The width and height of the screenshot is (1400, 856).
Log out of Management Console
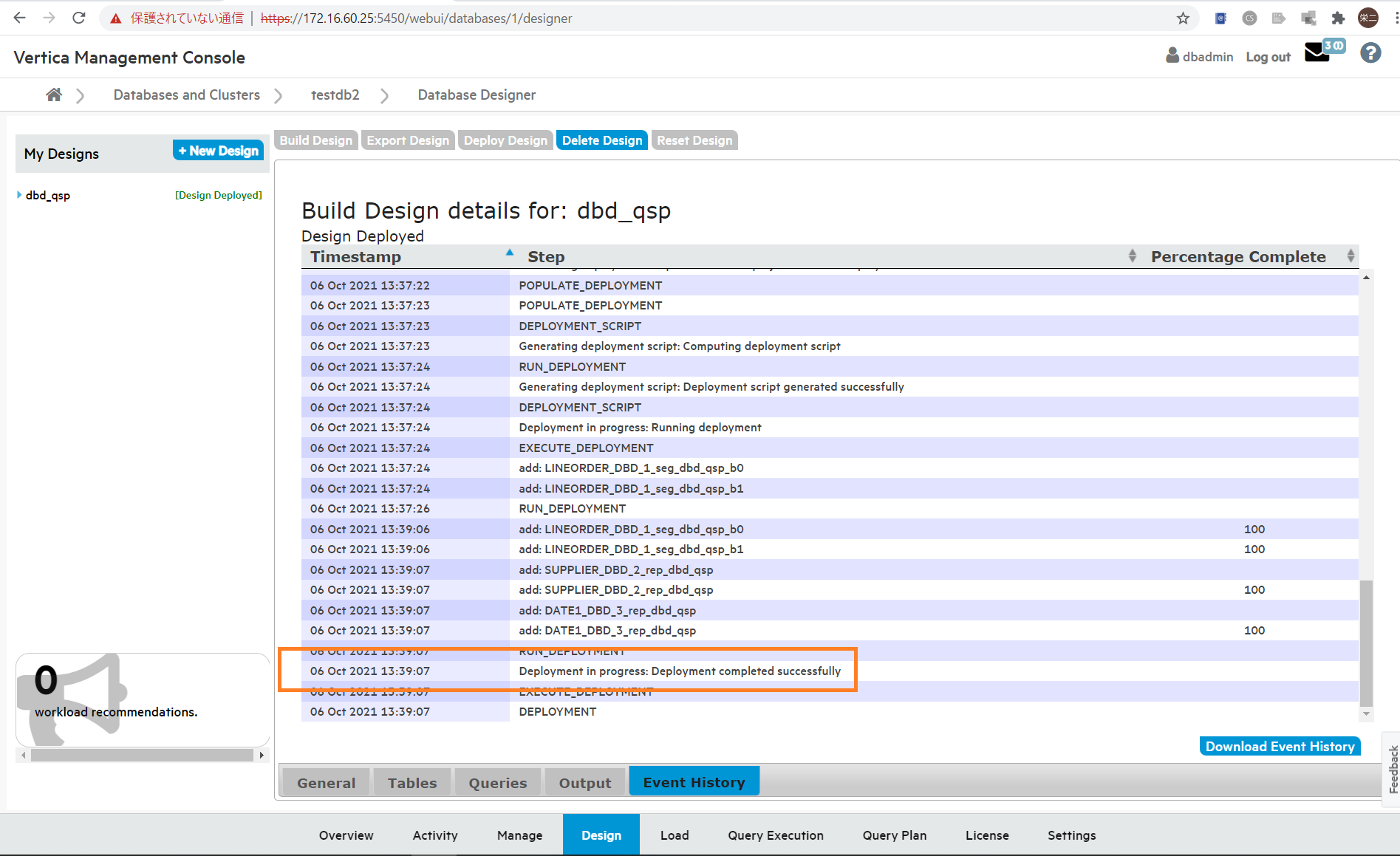1268,57
